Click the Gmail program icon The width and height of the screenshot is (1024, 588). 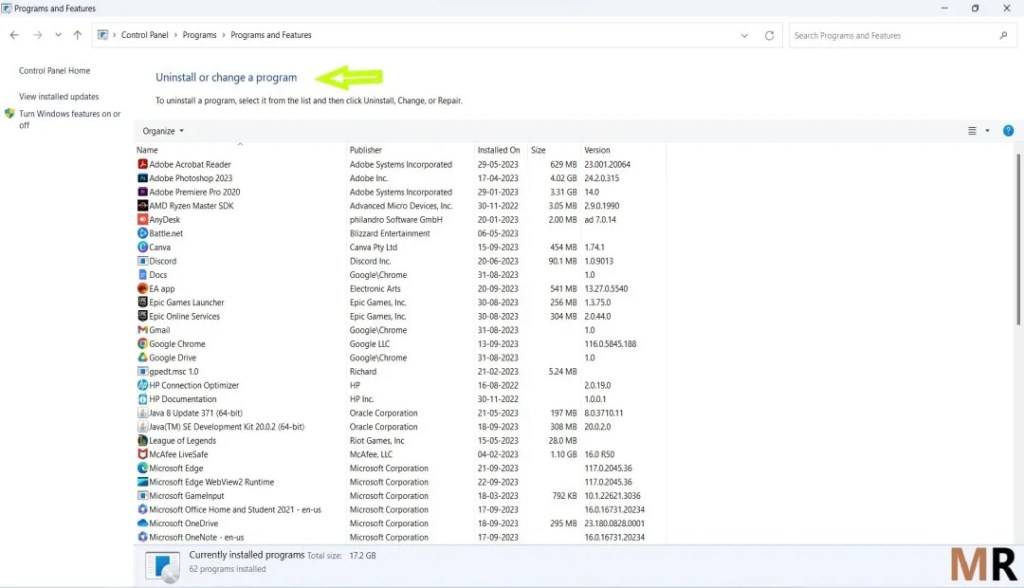pos(142,330)
